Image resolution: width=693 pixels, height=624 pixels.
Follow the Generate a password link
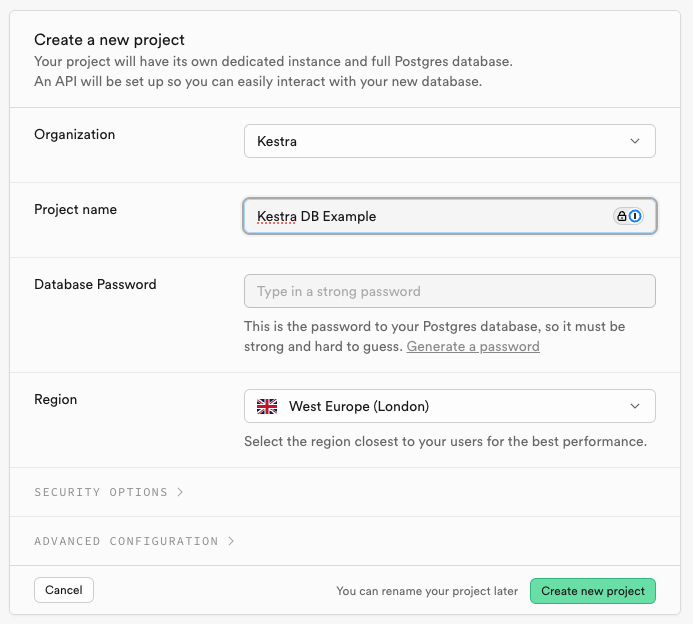pos(473,346)
